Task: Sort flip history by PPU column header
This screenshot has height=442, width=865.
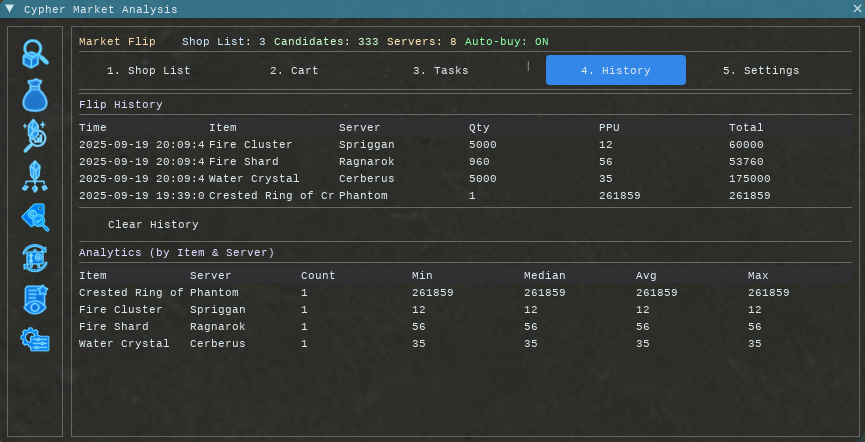Action: [x=609, y=128]
